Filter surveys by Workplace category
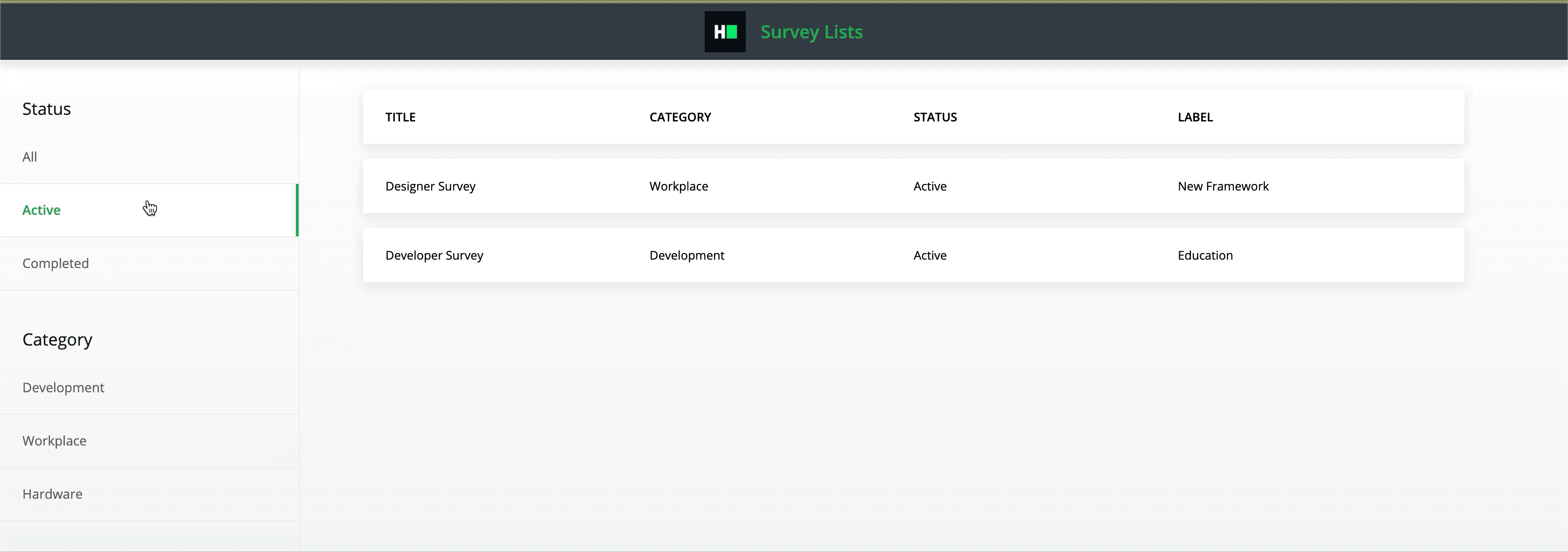The height and width of the screenshot is (552, 1568). [54, 440]
